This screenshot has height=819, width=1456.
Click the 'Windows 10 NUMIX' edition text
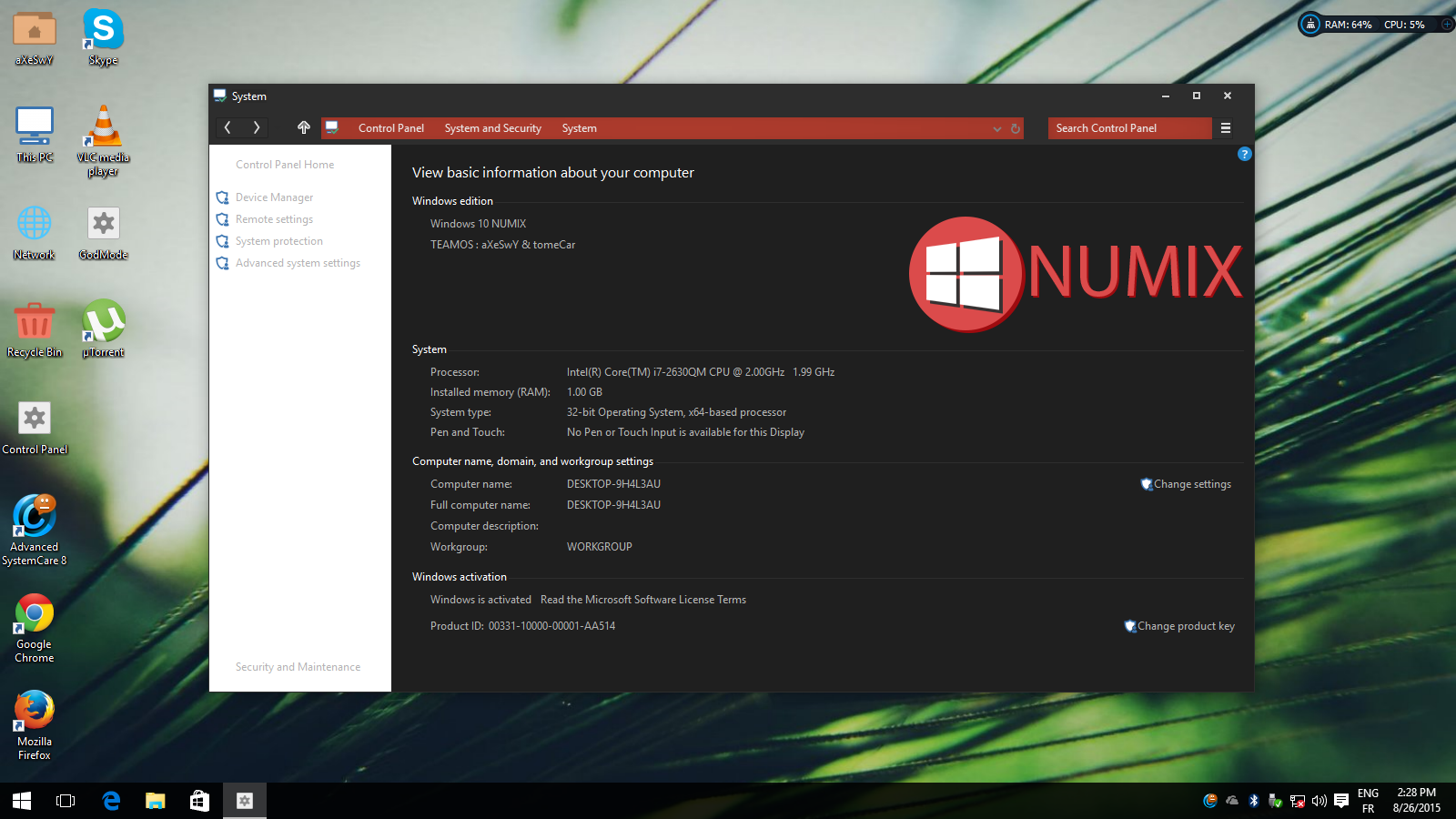tap(478, 224)
